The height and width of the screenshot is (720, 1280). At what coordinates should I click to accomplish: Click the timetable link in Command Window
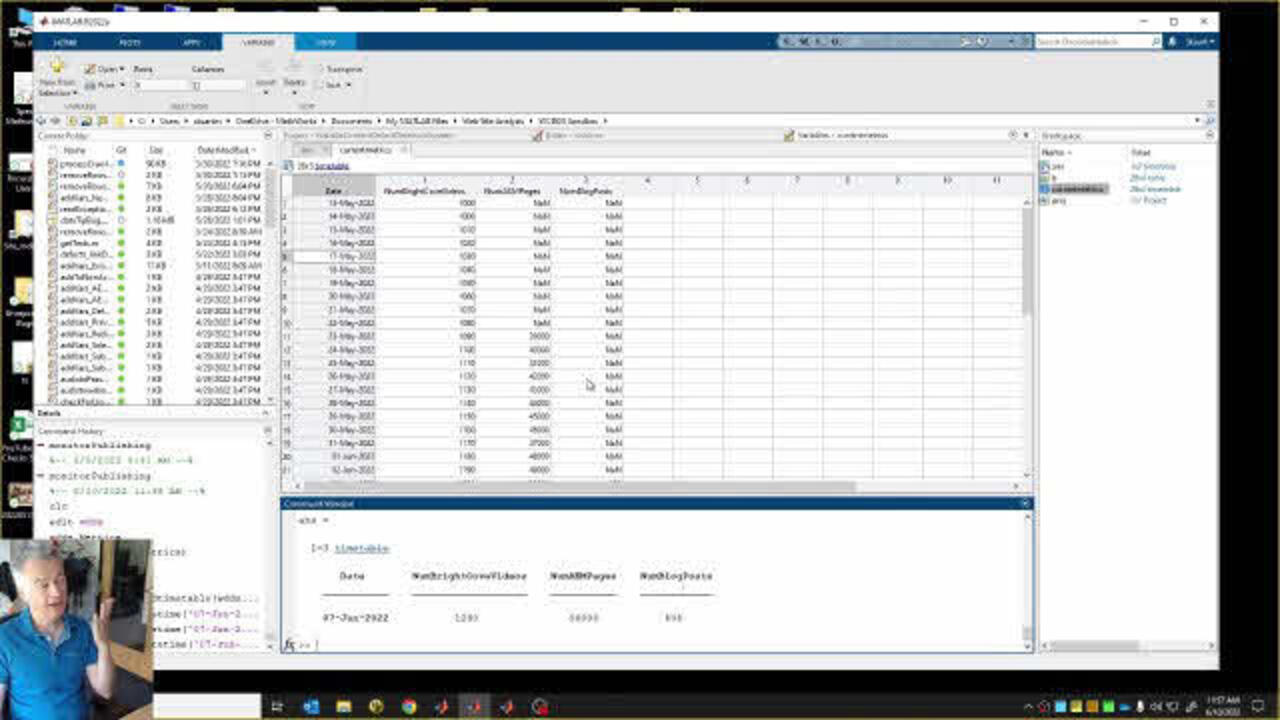point(361,548)
